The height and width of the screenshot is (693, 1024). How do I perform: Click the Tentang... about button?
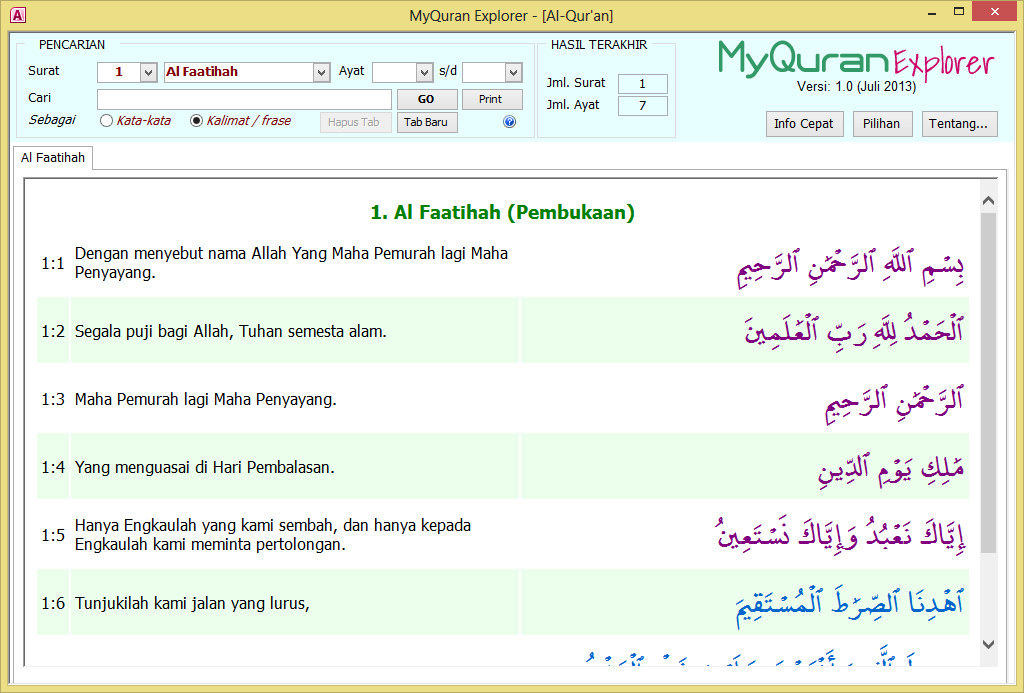pos(959,123)
